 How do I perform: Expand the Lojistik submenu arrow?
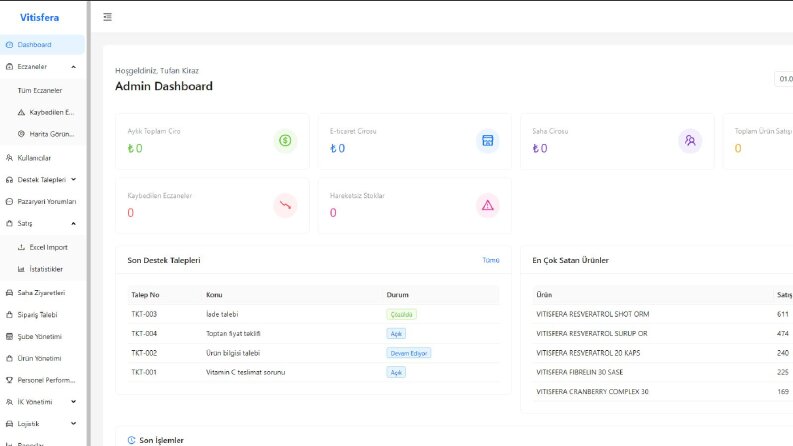[x=73, y=424]
